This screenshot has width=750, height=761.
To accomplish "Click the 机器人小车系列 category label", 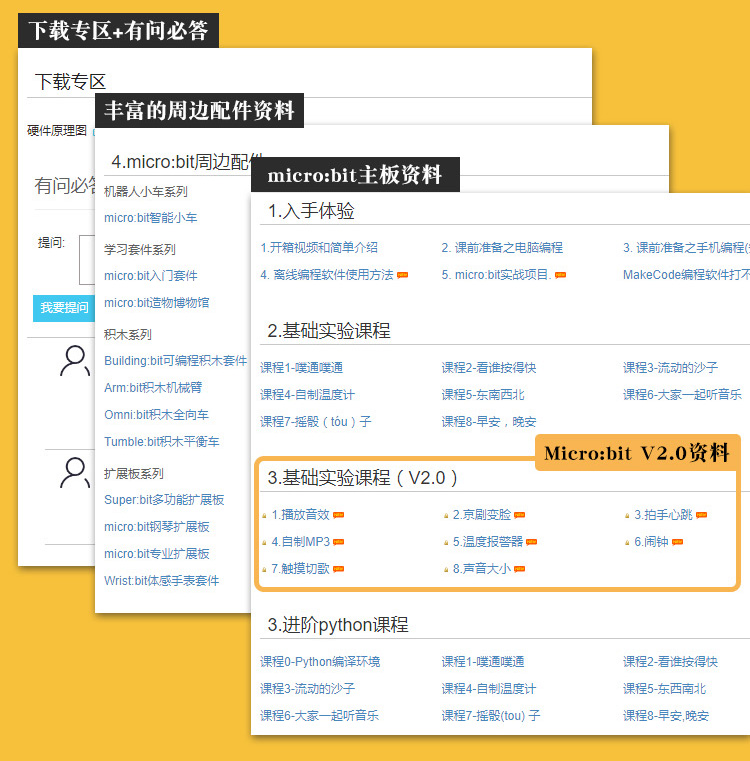I will coord(146,192).
